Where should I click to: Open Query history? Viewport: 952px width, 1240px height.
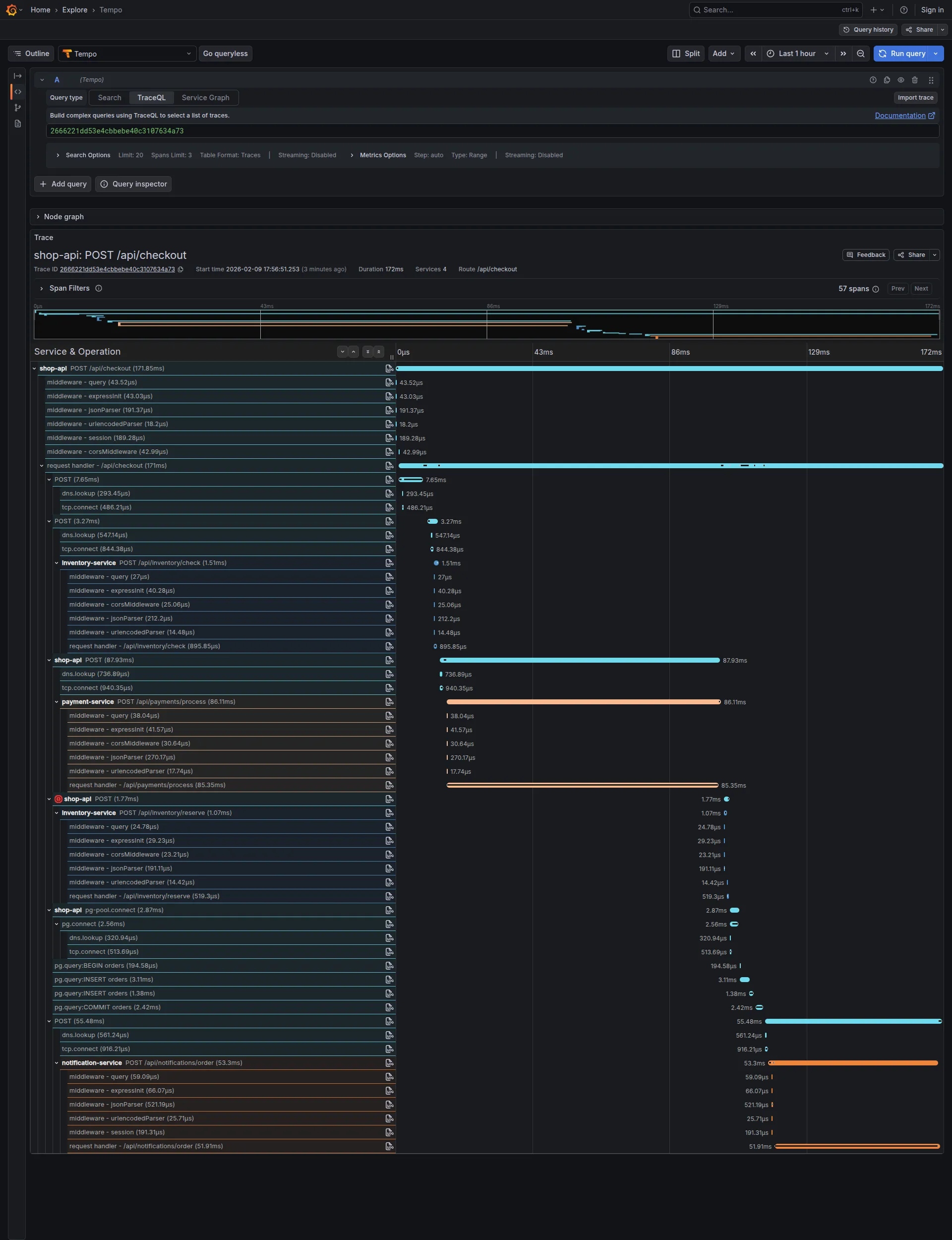868,29
